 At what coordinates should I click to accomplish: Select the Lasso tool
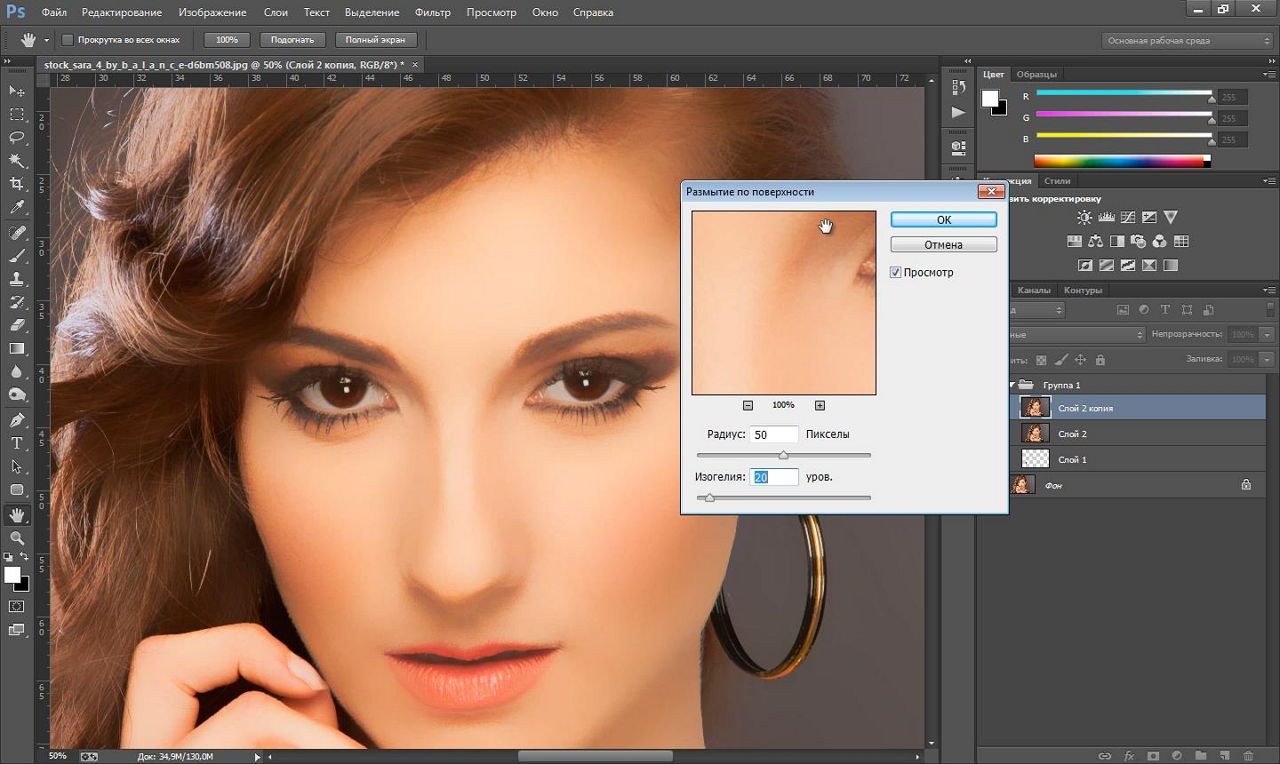coord(17,137)
